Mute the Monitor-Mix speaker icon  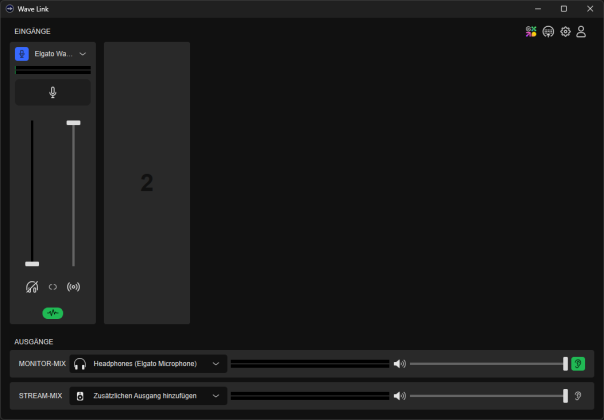coord(399,364)
